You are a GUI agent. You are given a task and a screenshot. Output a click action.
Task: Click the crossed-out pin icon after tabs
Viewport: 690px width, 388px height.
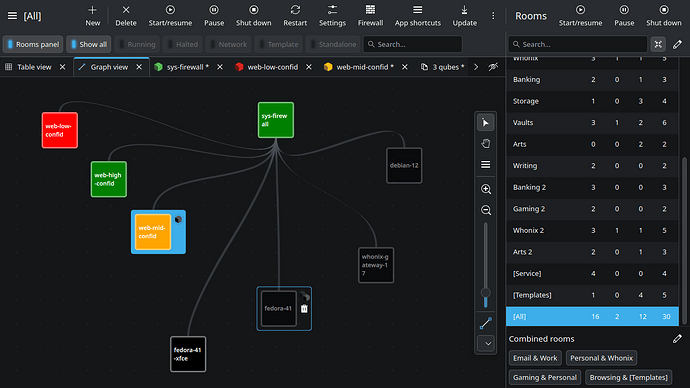tap(493, 67)
